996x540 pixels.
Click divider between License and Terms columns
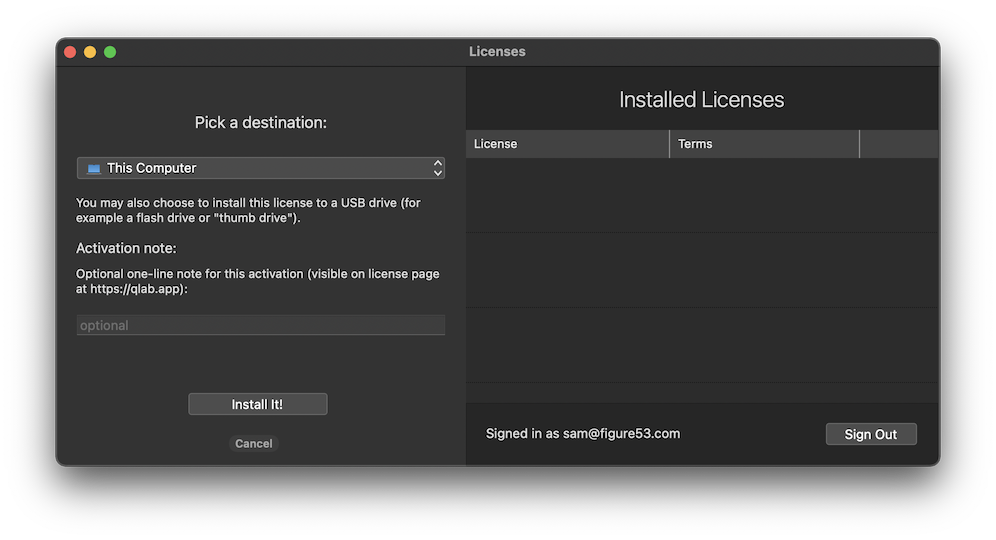click(669, 144)
